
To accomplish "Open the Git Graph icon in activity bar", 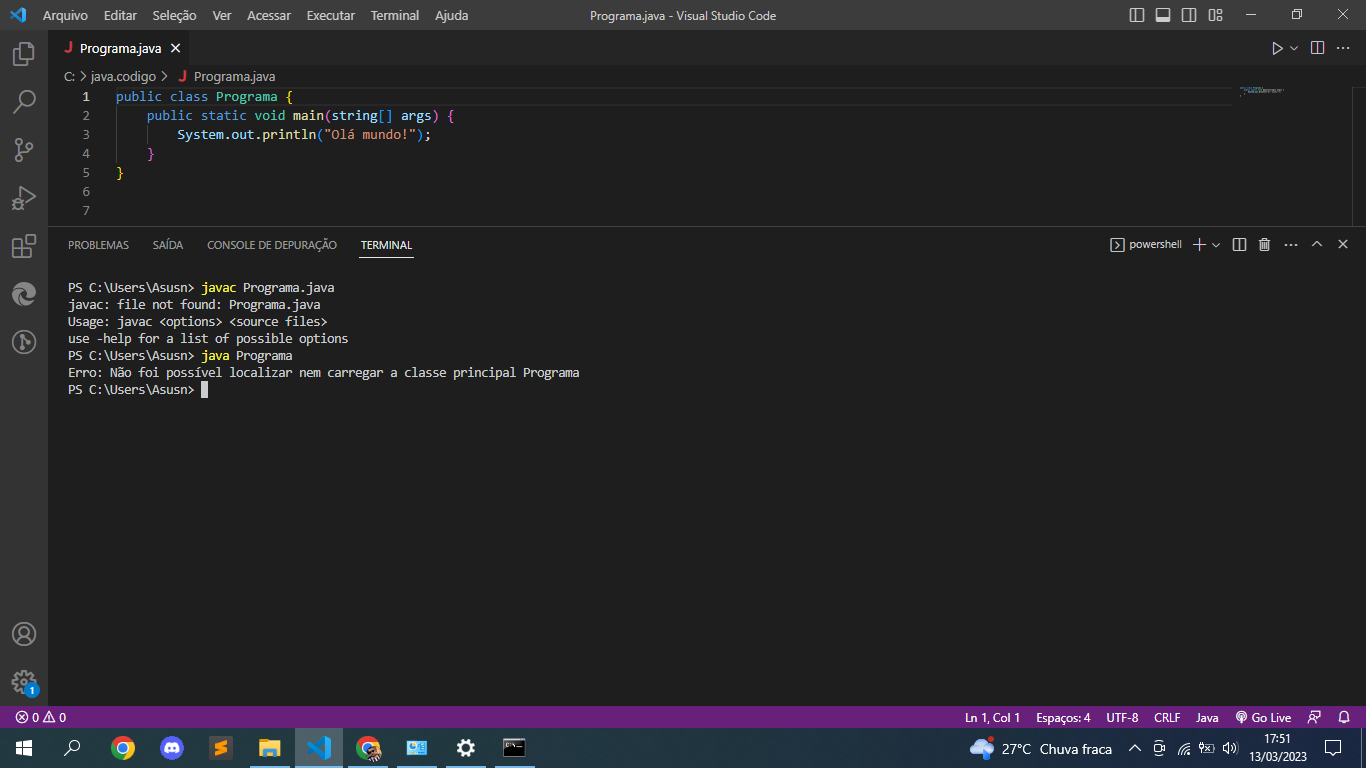I will 24,342.
